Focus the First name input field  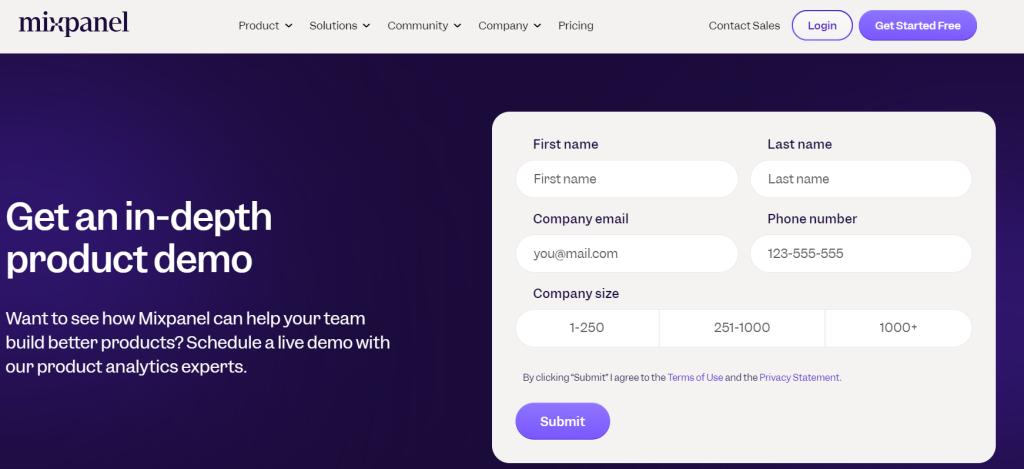click(x=626, y=179)
